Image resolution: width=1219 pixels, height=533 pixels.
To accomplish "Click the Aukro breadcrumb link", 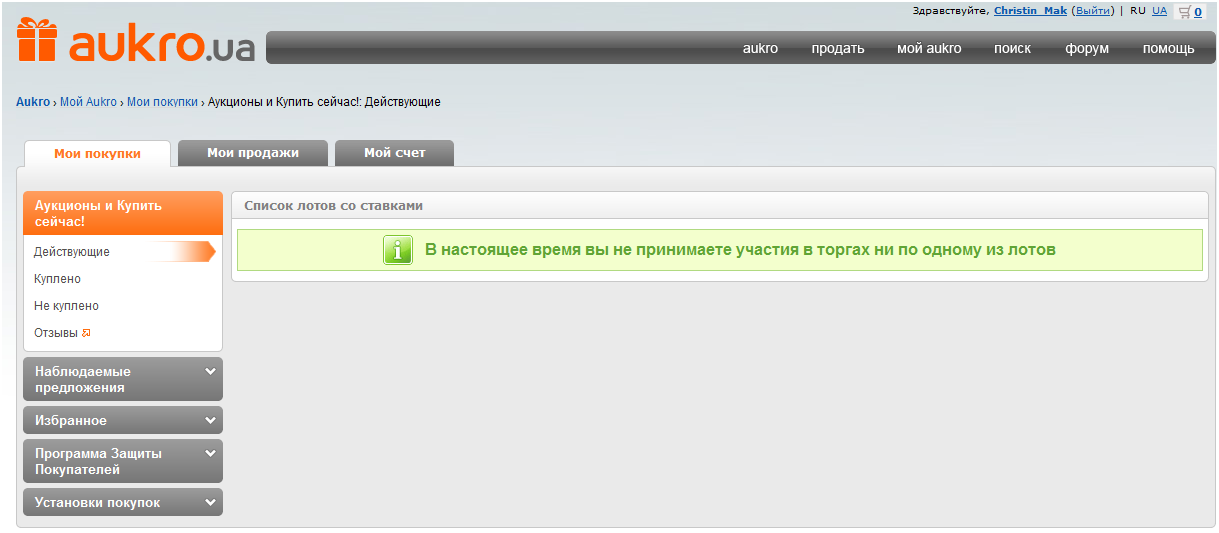I will pyautogui.click(x=33, y=102).
